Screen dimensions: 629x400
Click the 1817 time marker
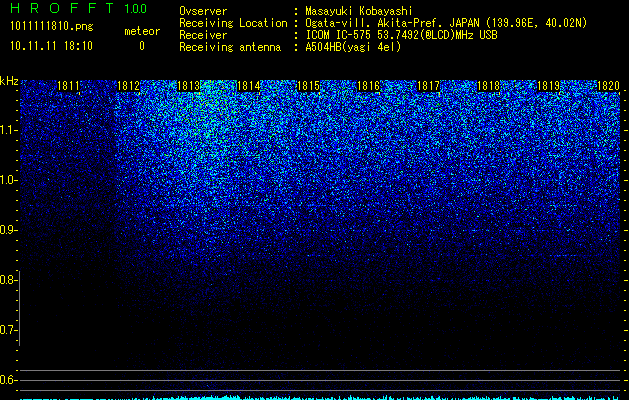428,86
